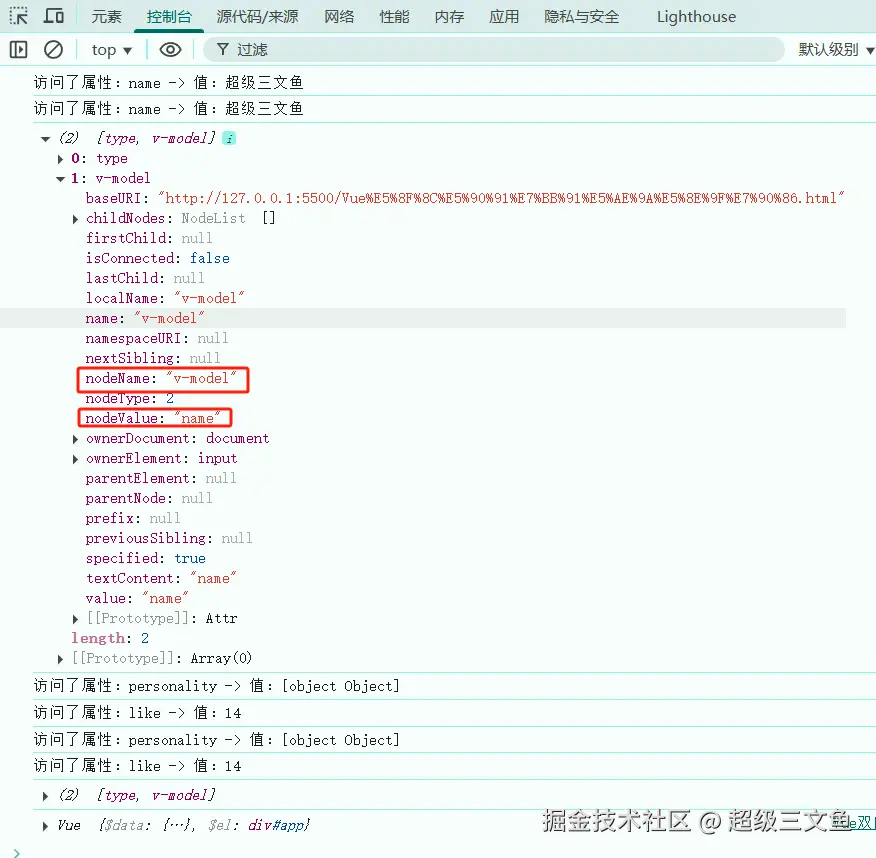Screen dimensions: 876x858
Task: Open the top context dropdown
Action: [x=111, y=50]
